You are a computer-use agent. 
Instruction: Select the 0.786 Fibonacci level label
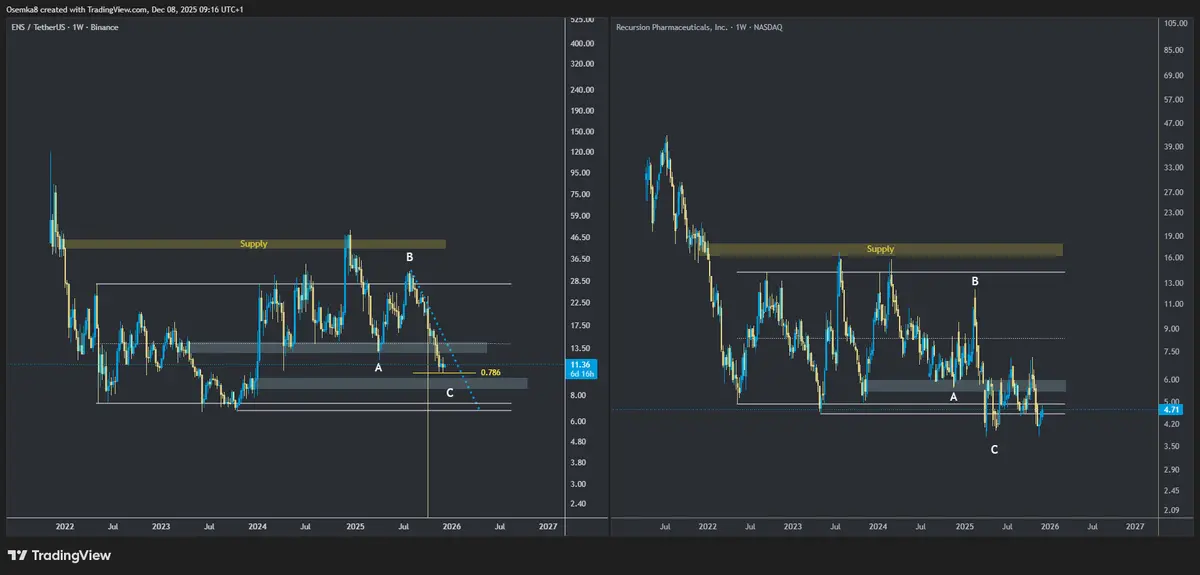tap(490, 373)
